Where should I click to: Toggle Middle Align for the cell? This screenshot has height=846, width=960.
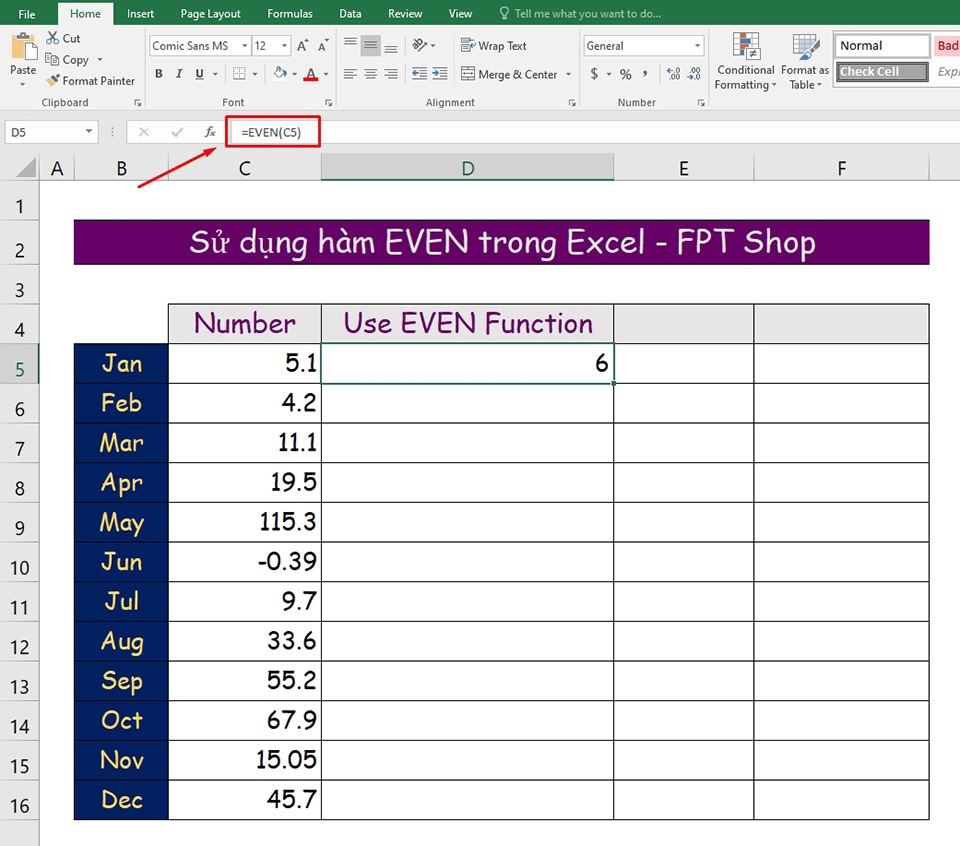click(x=370, y=45)
